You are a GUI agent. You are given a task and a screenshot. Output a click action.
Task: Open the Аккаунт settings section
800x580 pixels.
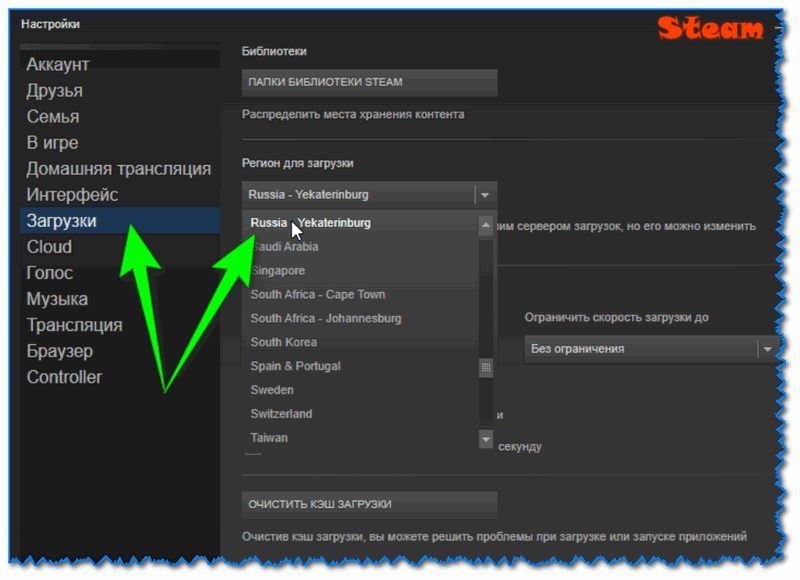[120, 64]
